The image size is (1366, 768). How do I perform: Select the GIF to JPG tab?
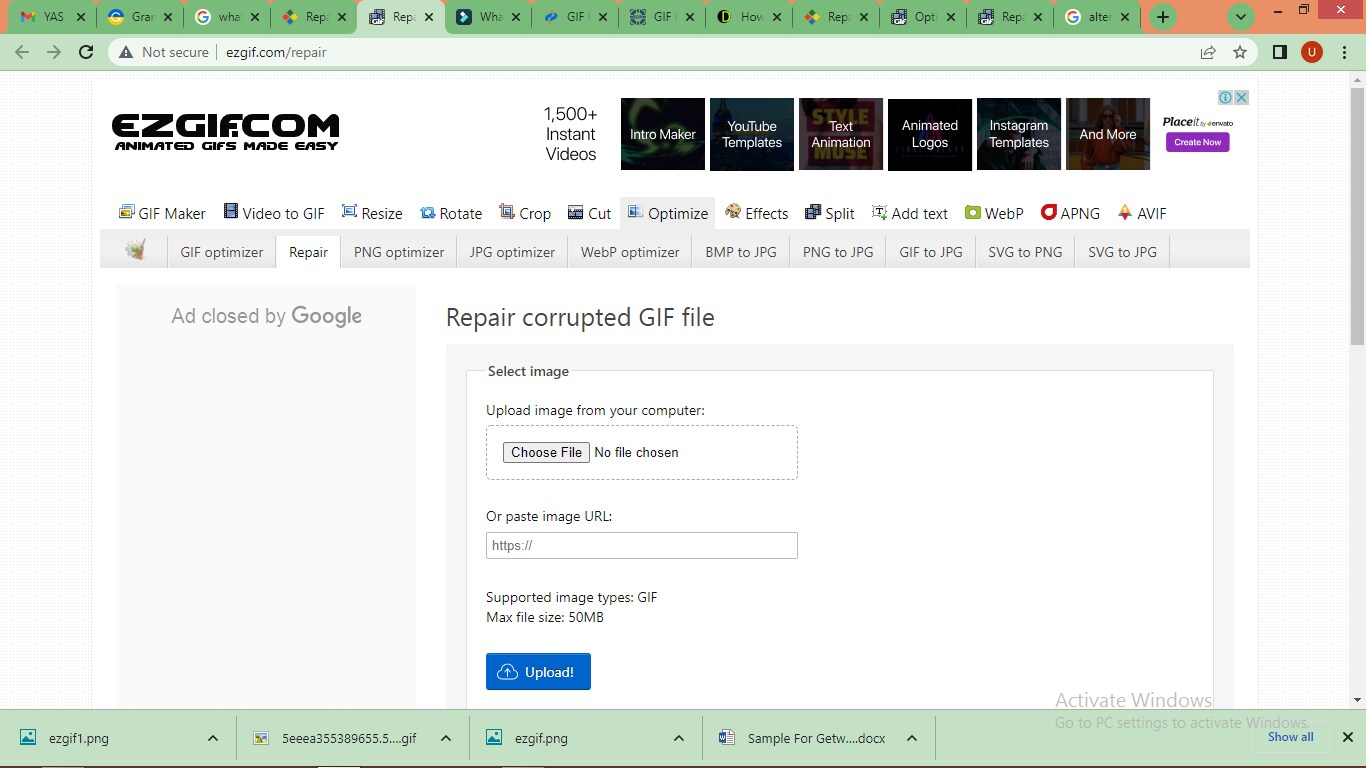(x=931, y=252)
